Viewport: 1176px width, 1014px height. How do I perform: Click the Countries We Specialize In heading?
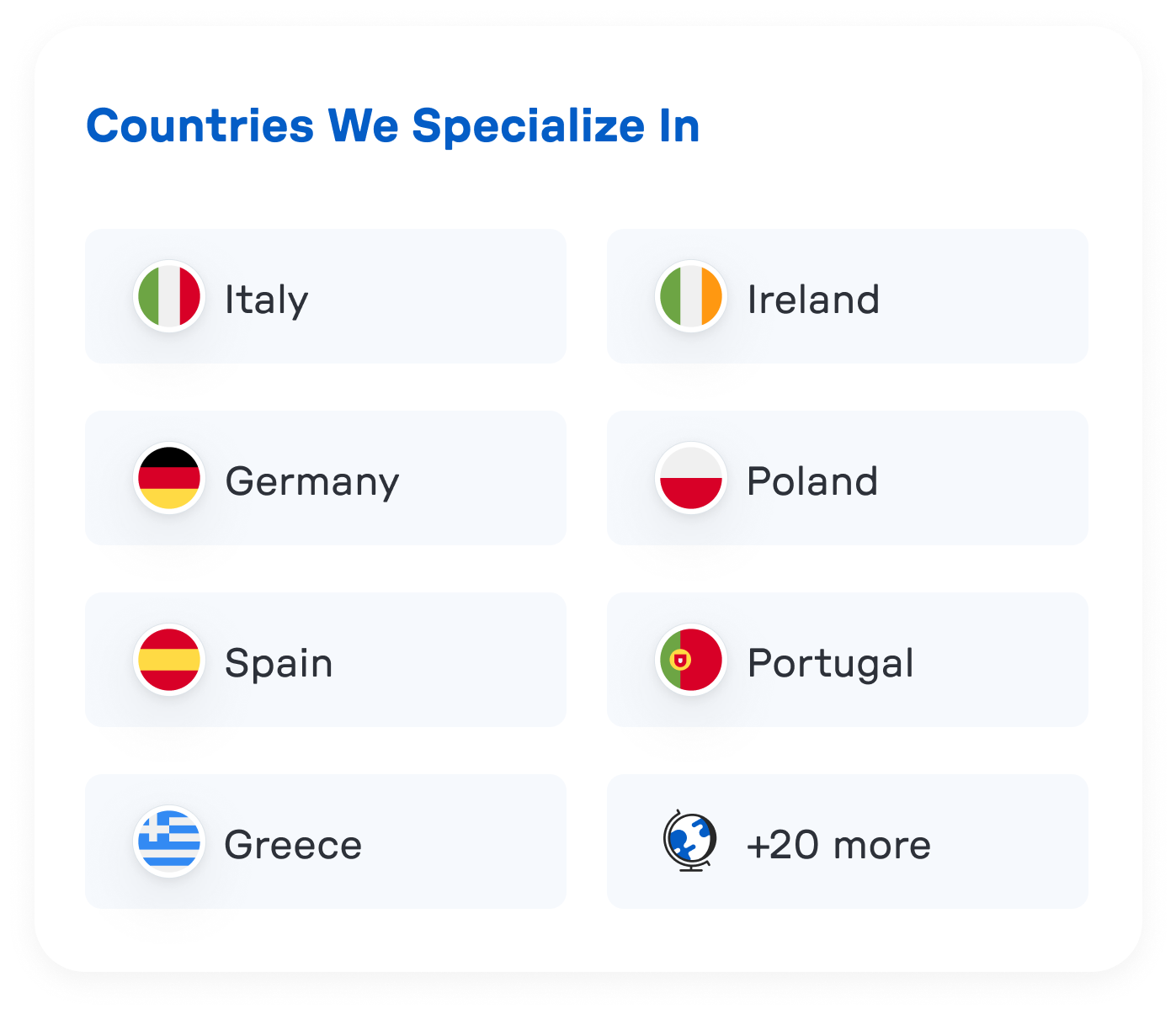[x=393, y=126]
